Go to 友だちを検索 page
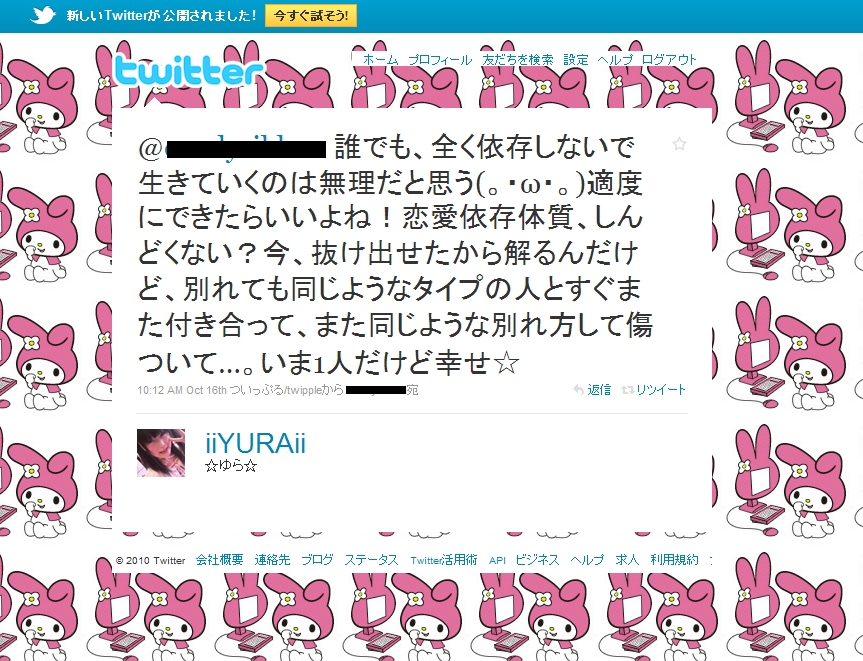Screen dimensions: 863x661 pos(517,59)
